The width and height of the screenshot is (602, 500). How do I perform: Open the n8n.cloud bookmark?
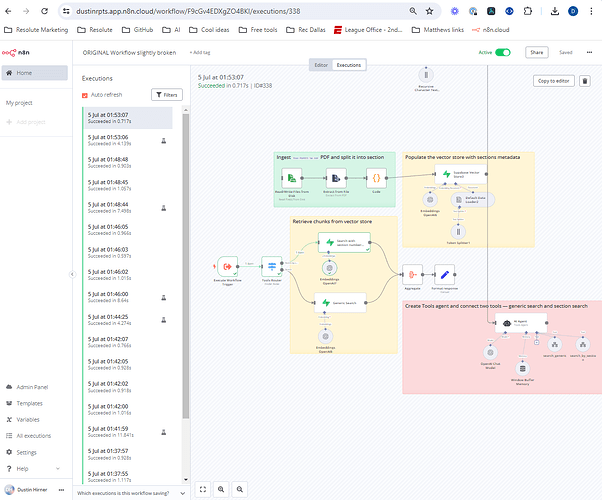[x=491, y=30]
